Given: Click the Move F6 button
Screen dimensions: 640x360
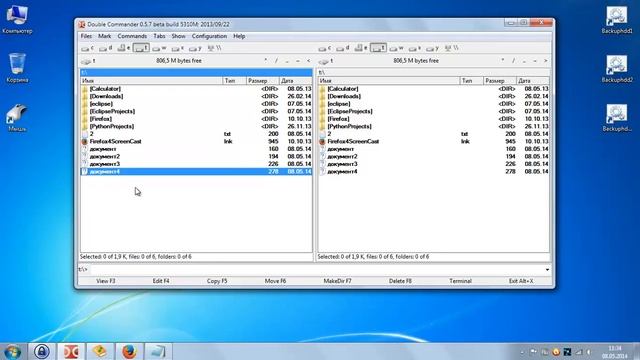Looking at the screenshot, I should 275,281.
